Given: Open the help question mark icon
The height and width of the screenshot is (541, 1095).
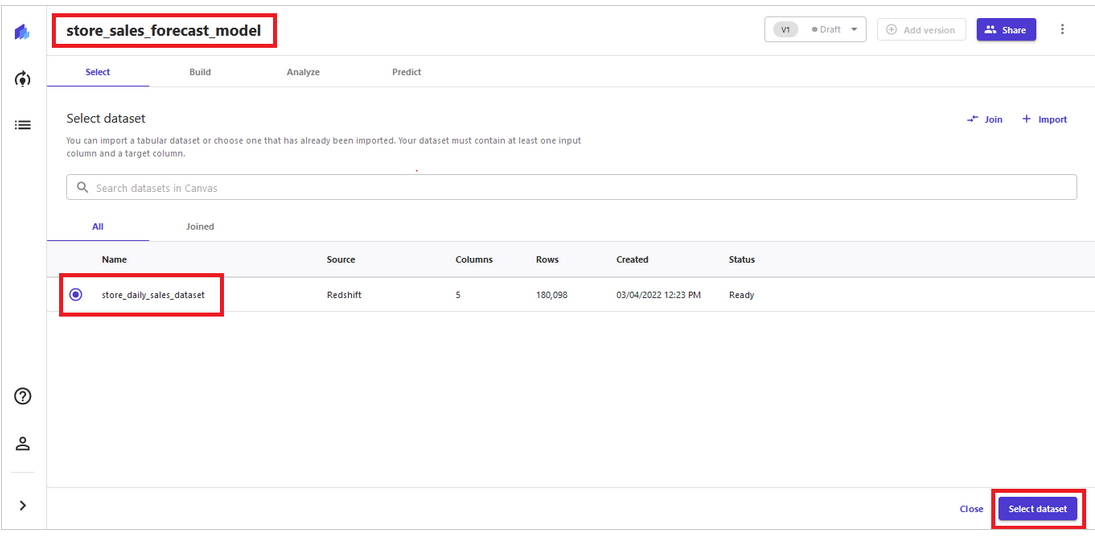Looking at the screenshot, I should (x=22, y=397).
